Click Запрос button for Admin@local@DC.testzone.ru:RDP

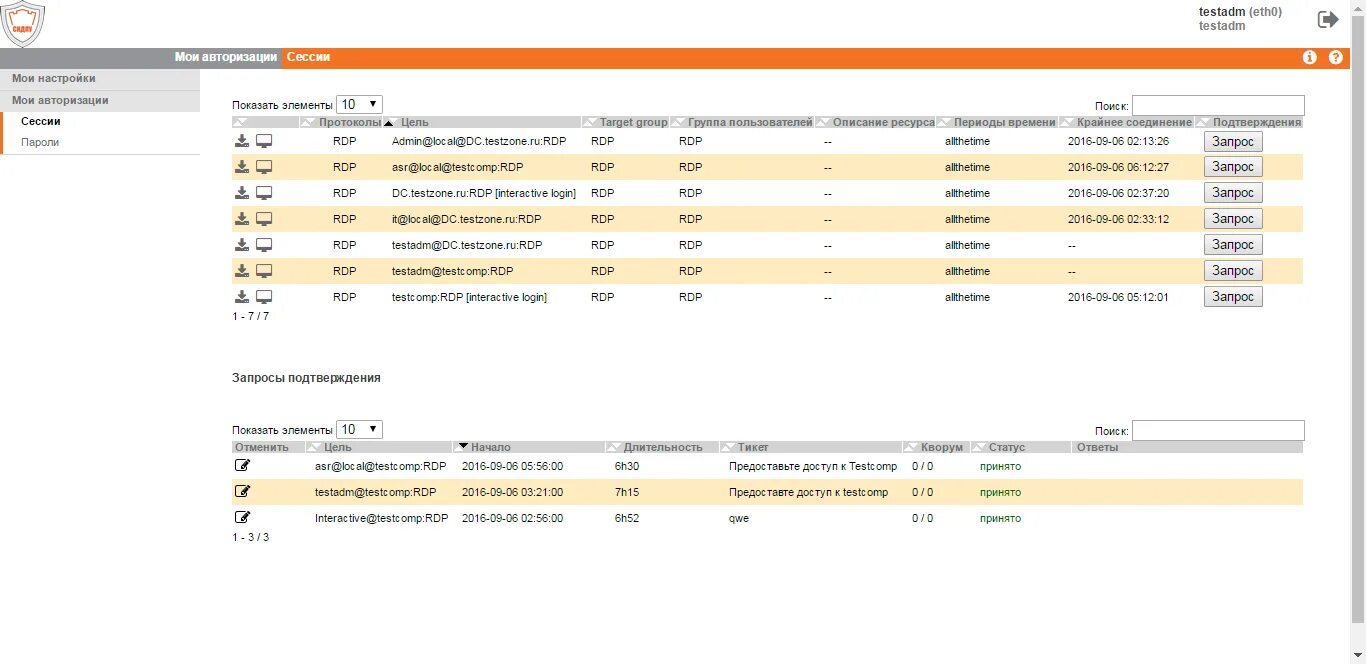click(x=1233, y=141)
